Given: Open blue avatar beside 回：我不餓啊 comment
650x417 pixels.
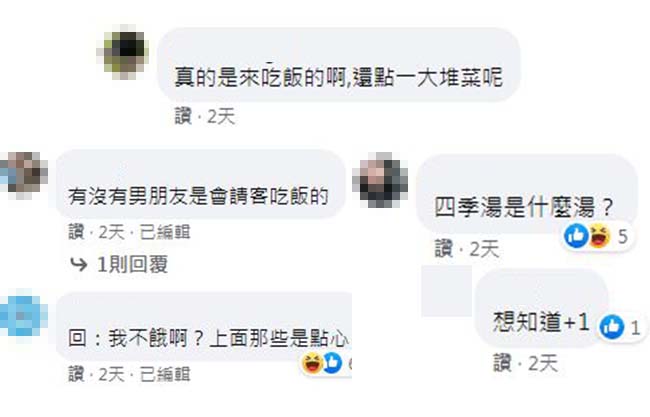Looking at the screenshot, I should (23, 315).
